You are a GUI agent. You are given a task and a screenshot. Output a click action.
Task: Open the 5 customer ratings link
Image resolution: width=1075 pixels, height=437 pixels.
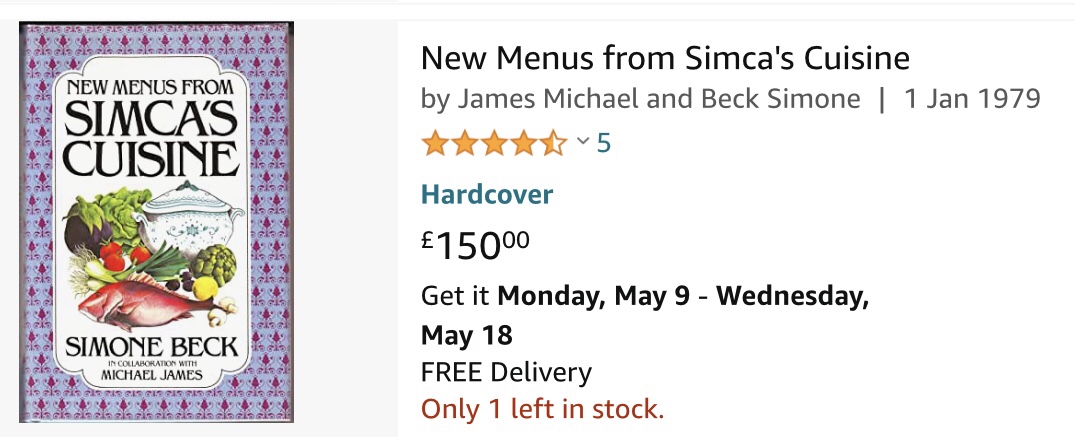coord(603,144)
